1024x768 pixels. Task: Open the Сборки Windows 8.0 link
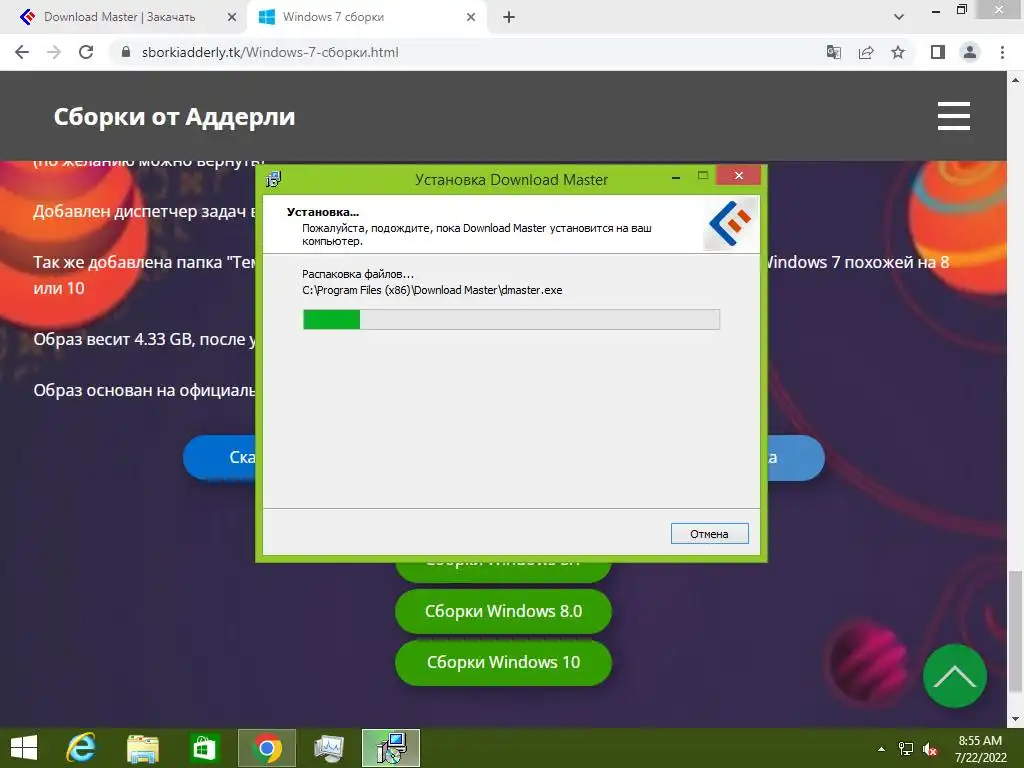click(504, 611)
